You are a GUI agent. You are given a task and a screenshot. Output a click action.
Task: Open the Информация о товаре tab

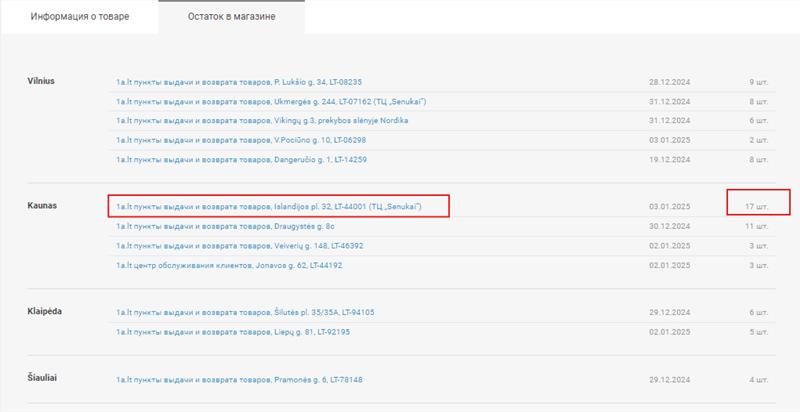80,16
